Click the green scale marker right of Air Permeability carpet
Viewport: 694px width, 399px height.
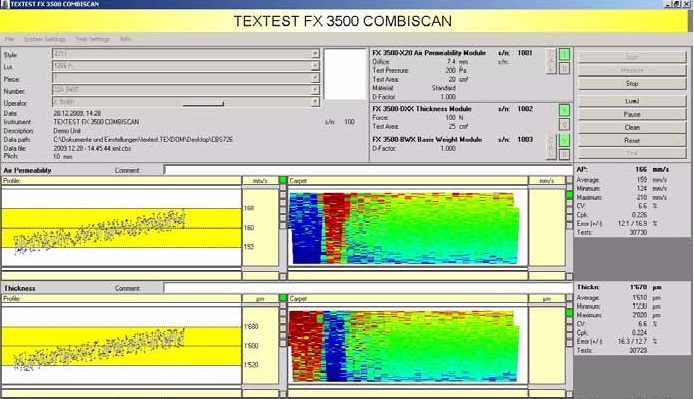[x=569, y=195]
